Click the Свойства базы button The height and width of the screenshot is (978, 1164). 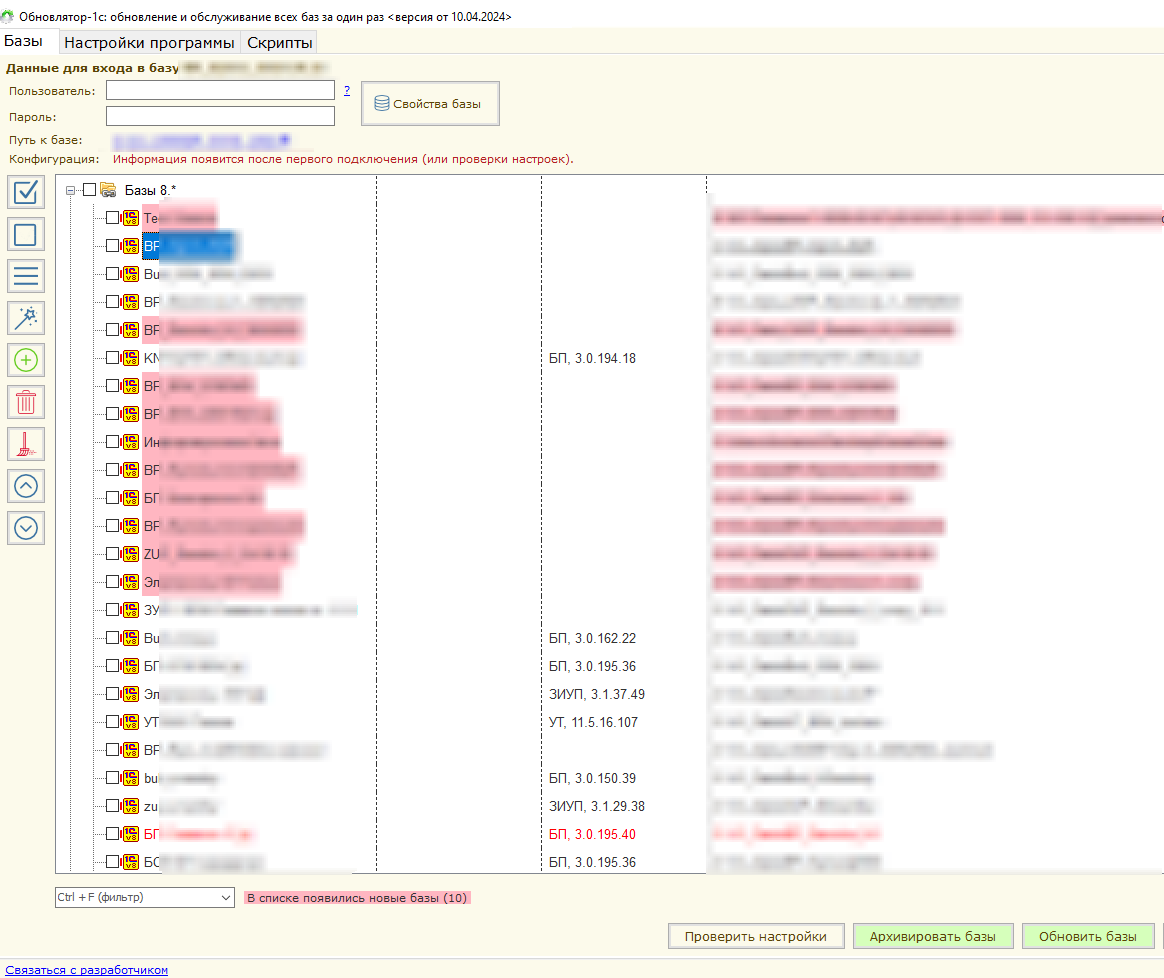[x=431, y=104]
